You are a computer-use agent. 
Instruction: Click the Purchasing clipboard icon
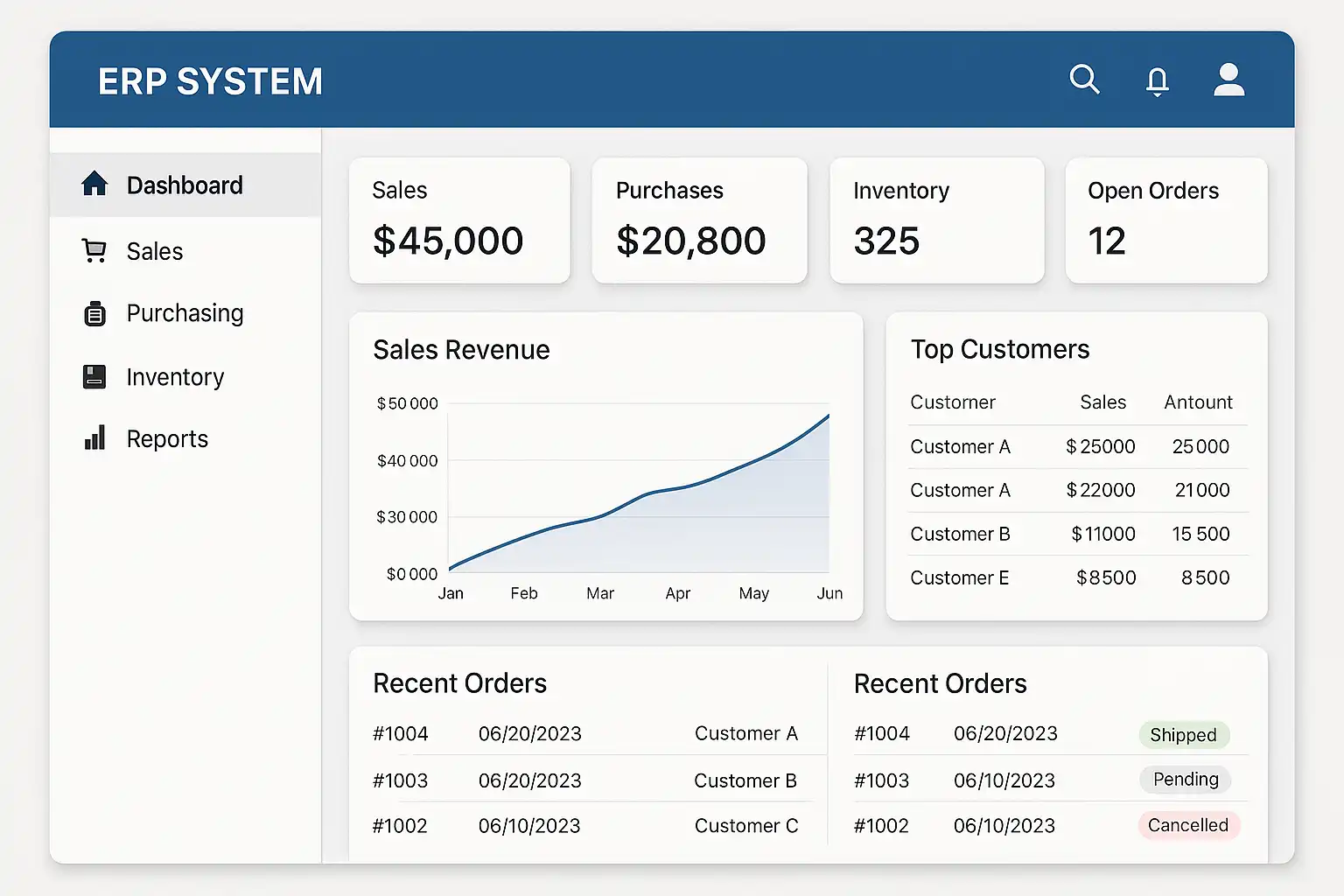[94, 313]
